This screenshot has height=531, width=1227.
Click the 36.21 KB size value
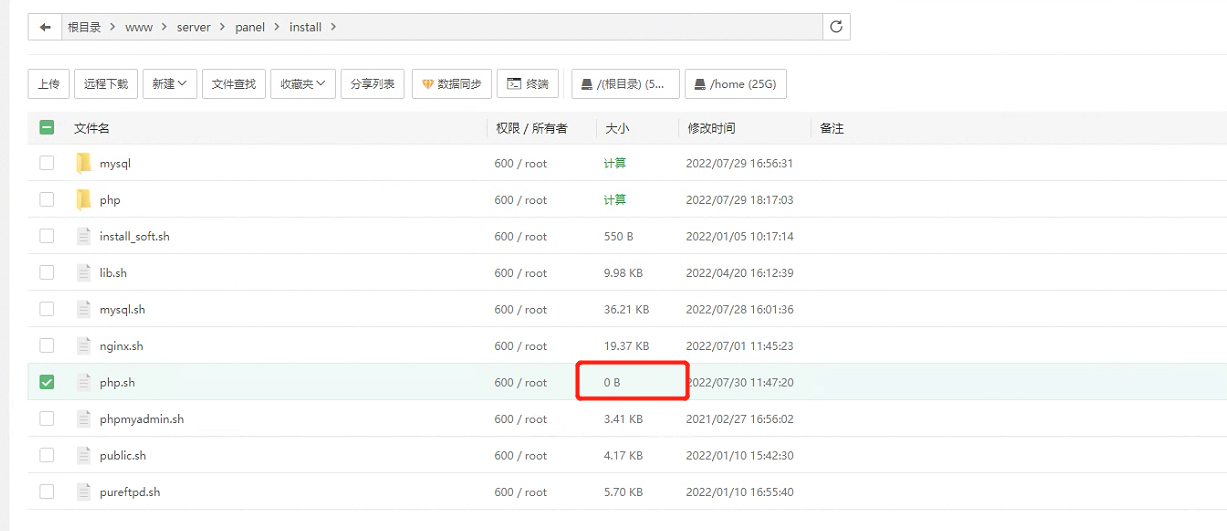[626, 310]
